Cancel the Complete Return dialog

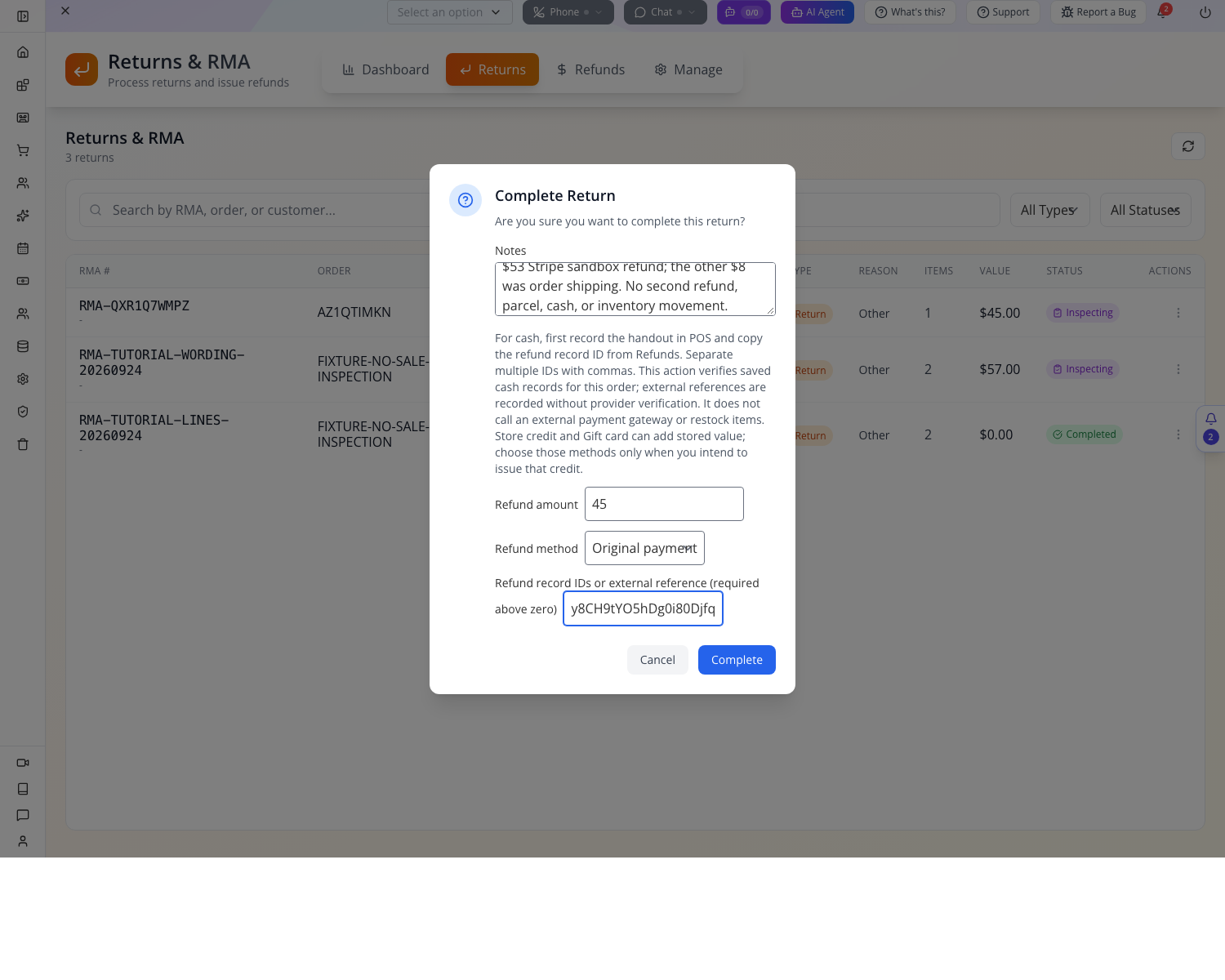[657, 660]
